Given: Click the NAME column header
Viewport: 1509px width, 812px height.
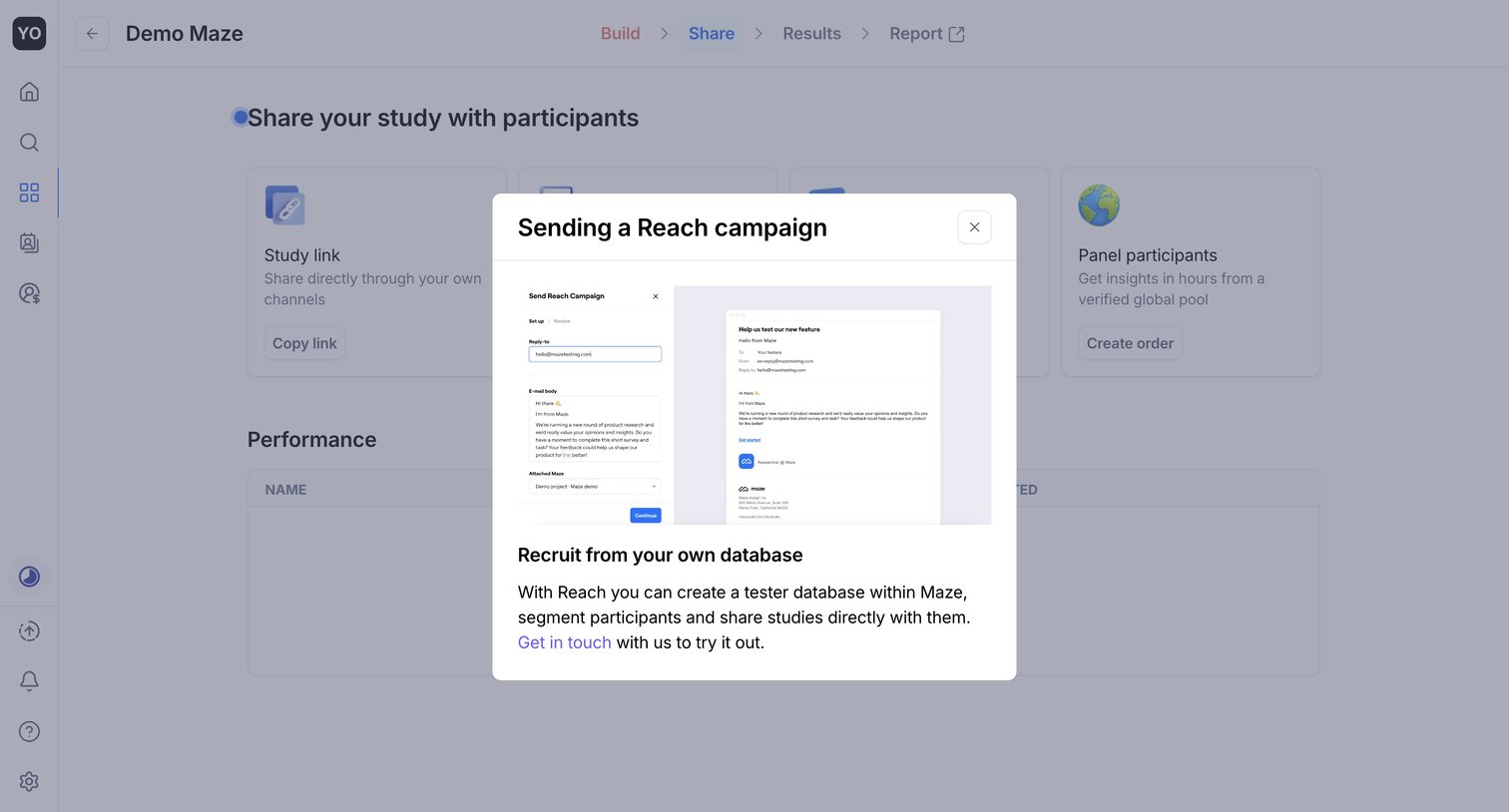Looking at the screenshot, I should [x=285, y=490].
